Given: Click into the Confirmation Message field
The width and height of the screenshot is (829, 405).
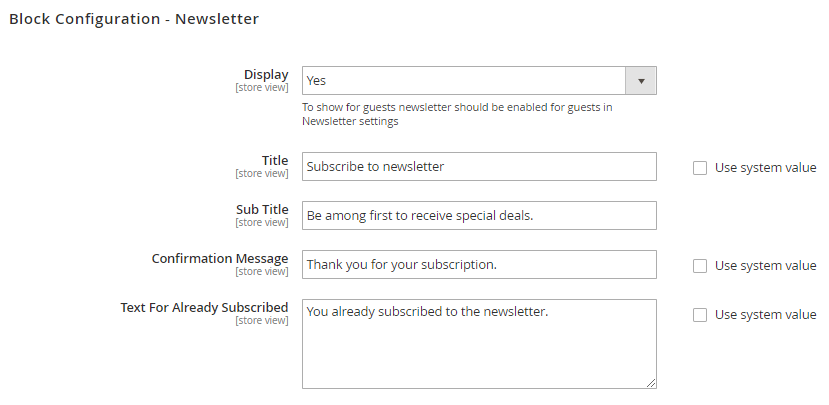Looking at the screenshot, I should click(479, 265).
